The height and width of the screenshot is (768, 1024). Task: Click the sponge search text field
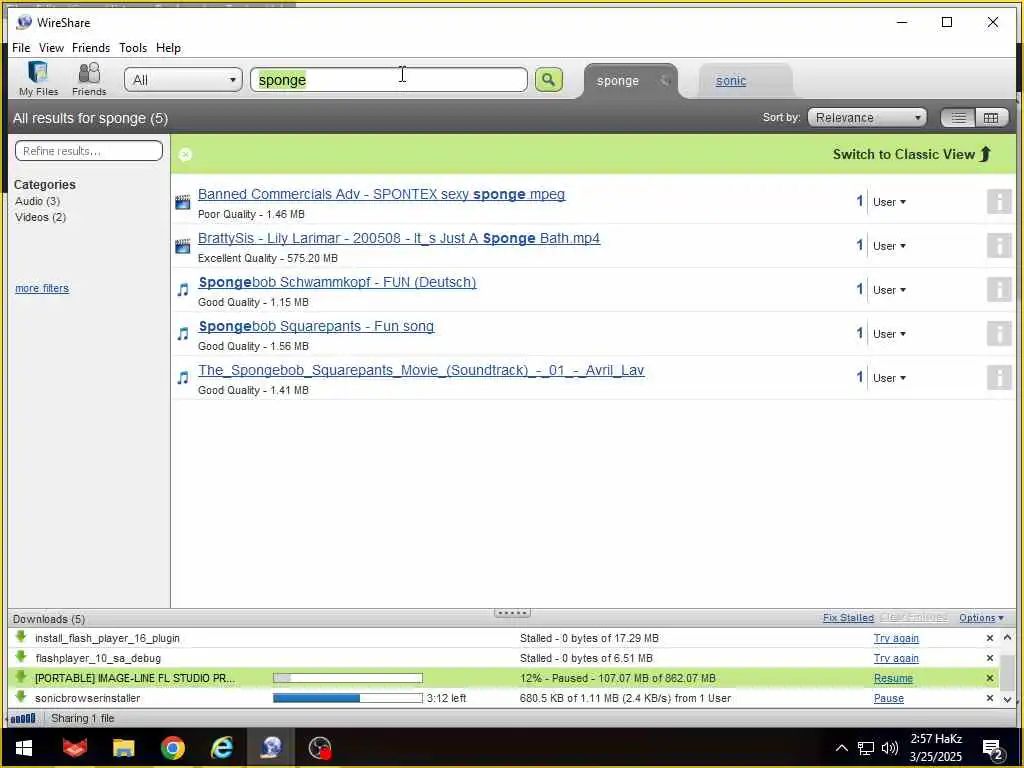coord(389,80)
